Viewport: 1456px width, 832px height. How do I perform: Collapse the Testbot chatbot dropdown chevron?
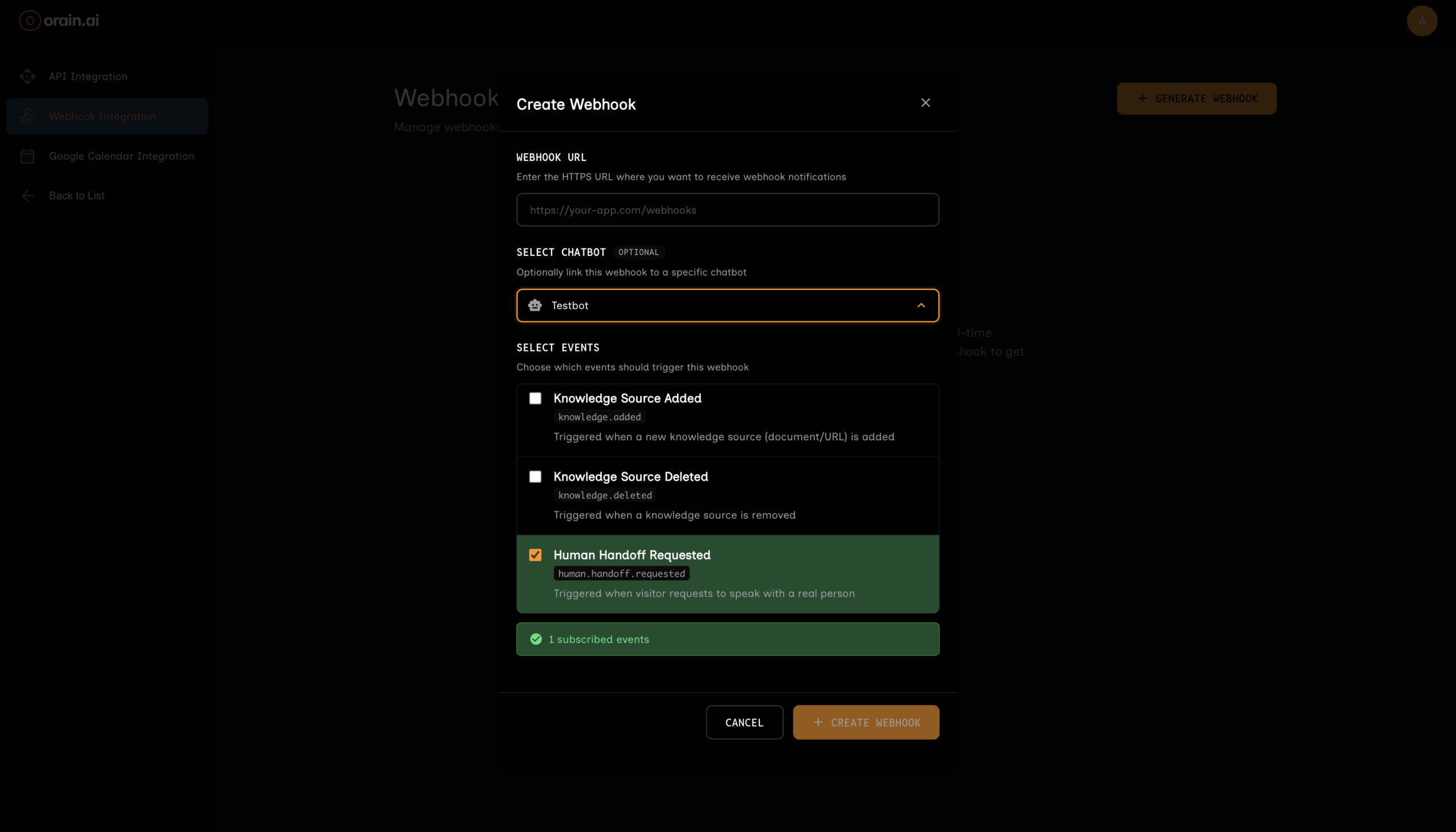(x=921, y=306)
